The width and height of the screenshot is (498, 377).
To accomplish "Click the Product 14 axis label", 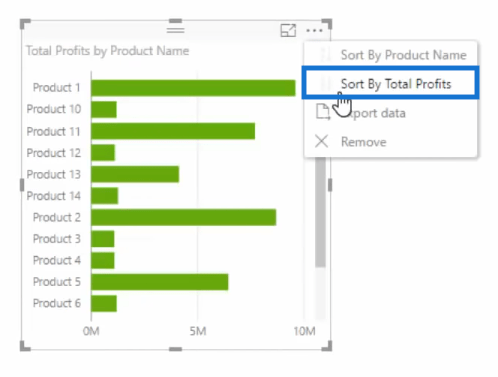I will coord(54,196).
